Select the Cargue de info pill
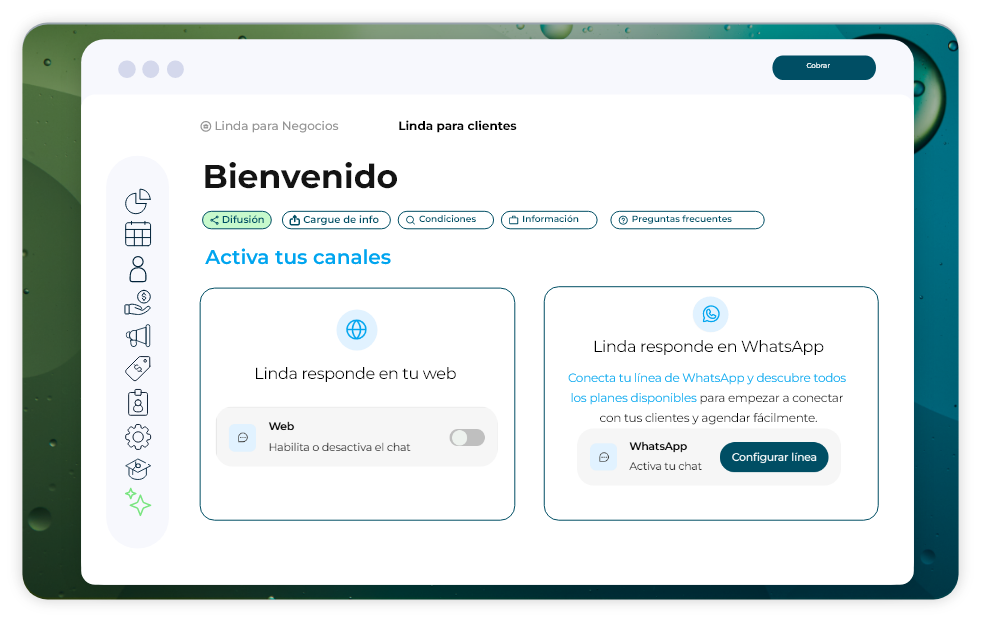 coord(336,220)
